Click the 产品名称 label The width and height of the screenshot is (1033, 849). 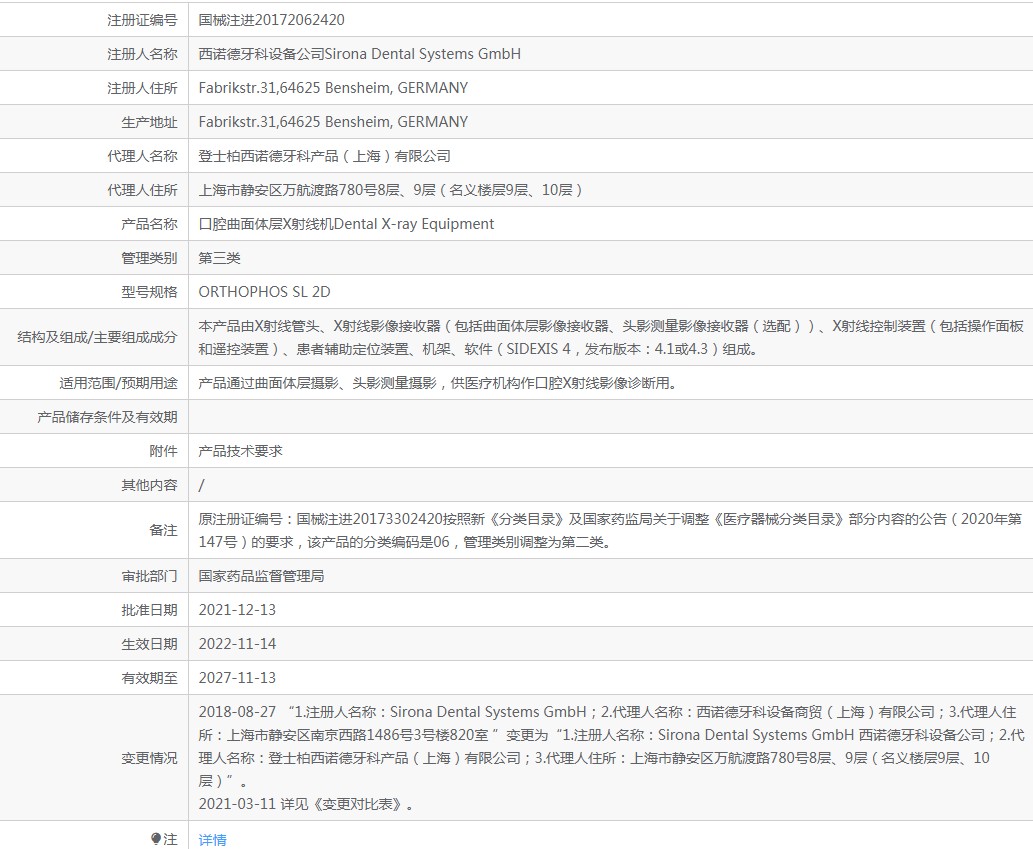pos(150,224)
